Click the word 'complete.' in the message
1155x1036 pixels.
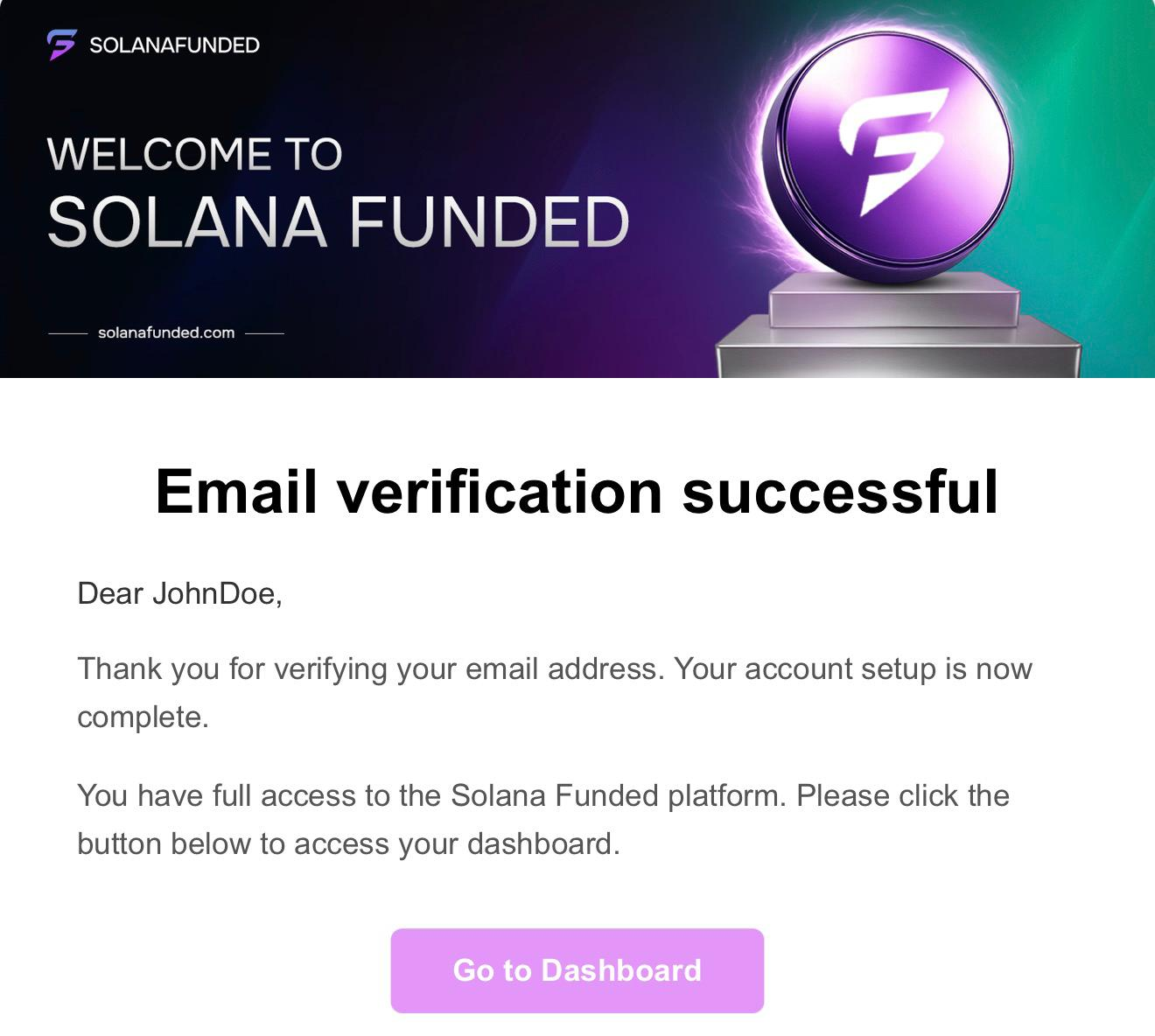(143, 717)
